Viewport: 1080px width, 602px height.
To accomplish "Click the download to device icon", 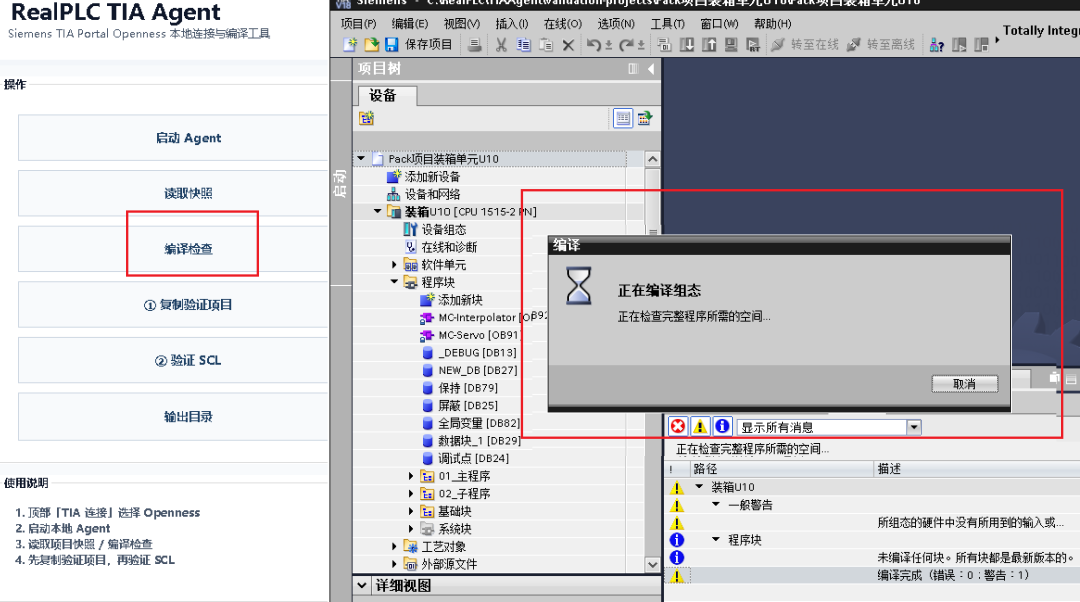I will (687, 45).
